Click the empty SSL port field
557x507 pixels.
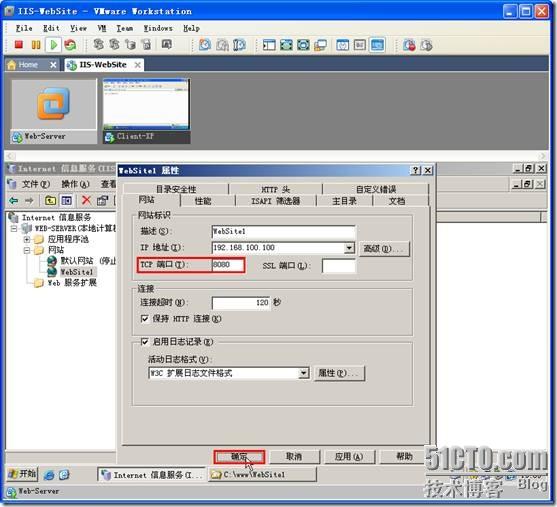pos(339,266)
